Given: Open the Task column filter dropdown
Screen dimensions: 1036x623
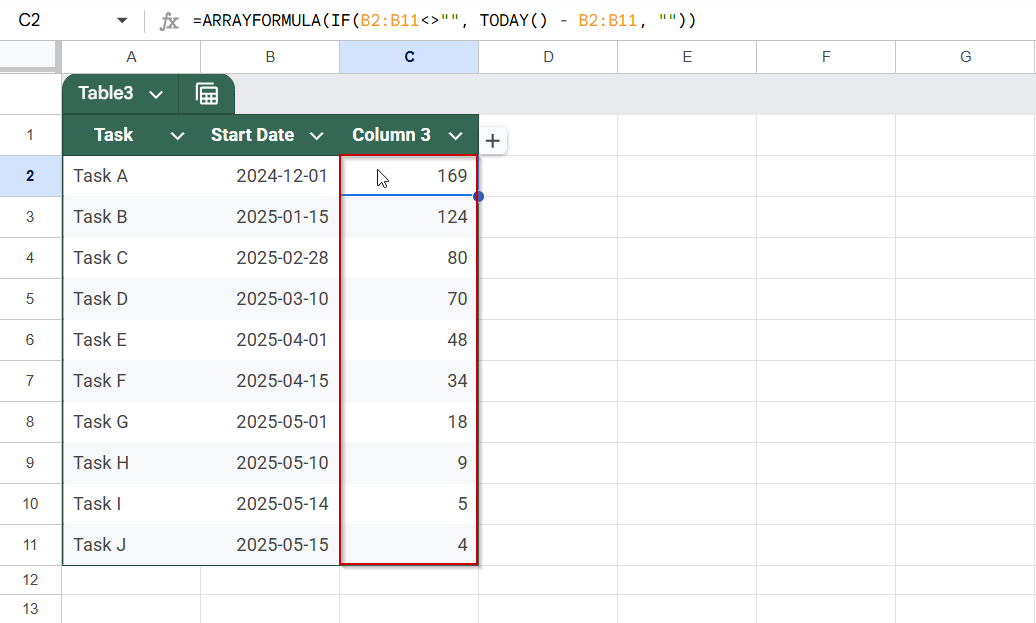Looking at the screenshot, I should 177,136.
